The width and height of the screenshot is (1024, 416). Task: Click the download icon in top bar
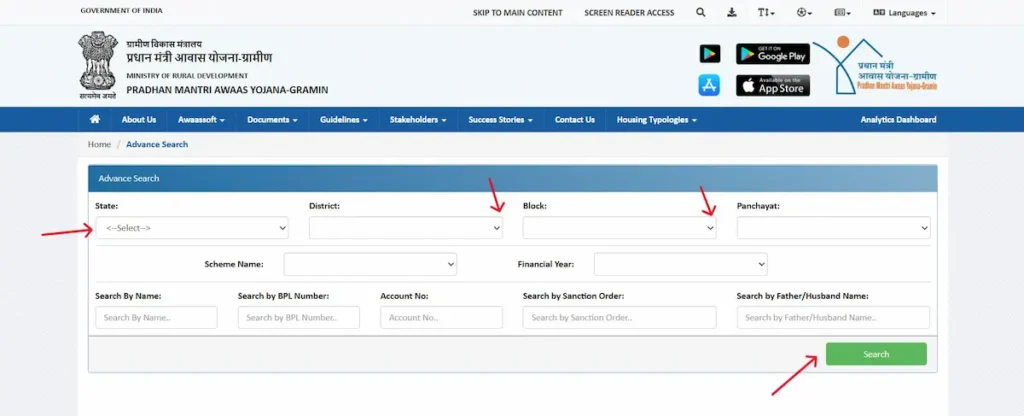click(732, 12)
